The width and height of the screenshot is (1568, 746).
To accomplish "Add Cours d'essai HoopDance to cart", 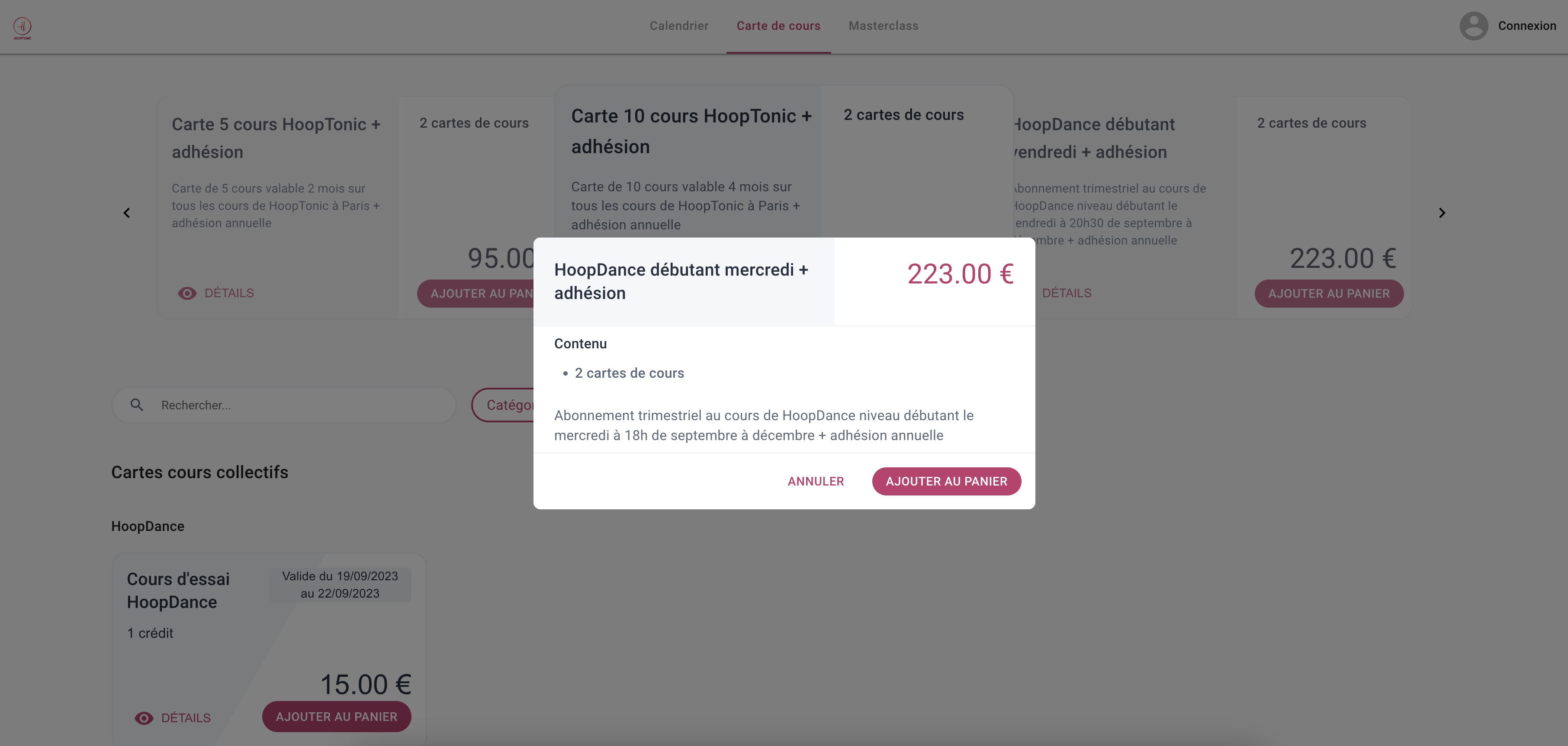I will 336,717.
